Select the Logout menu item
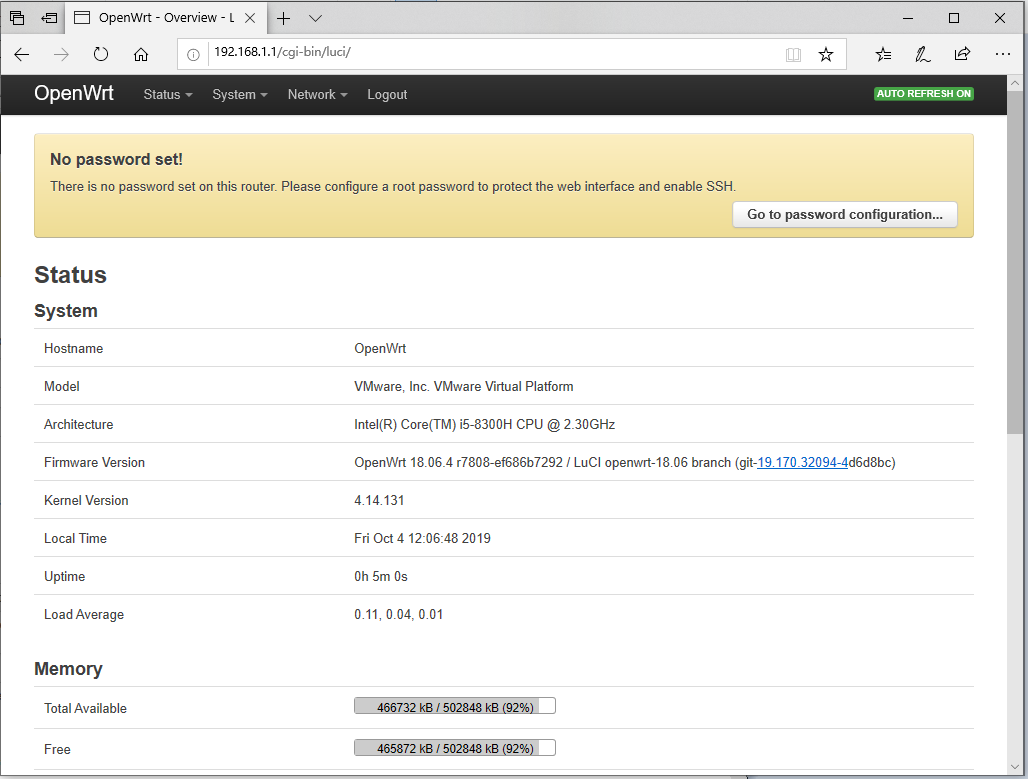Image resolution: width=1028 pixels, height=779 pixels. point(387,94)
